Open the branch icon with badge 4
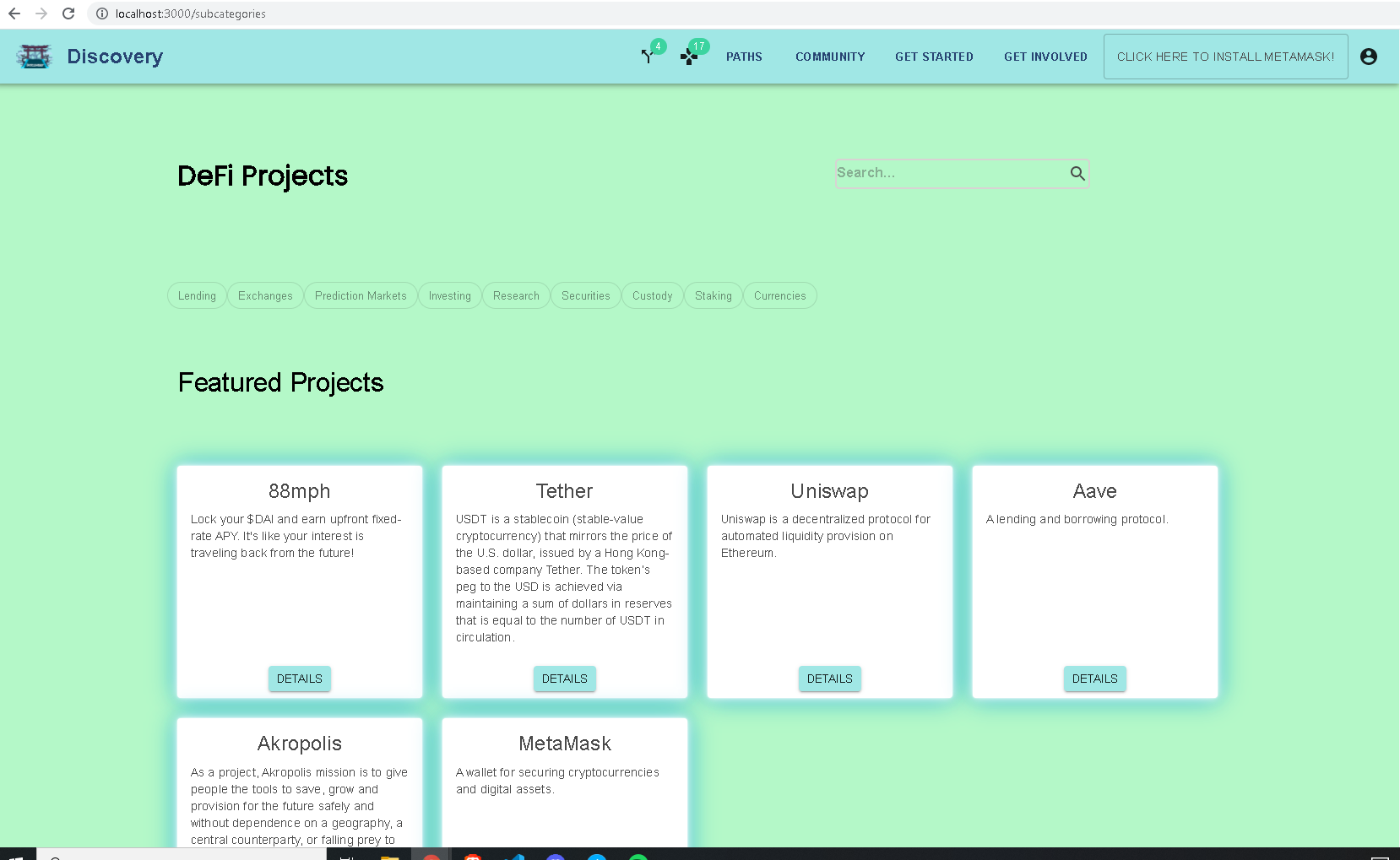 pyautogui.click(x=648, y=57)
